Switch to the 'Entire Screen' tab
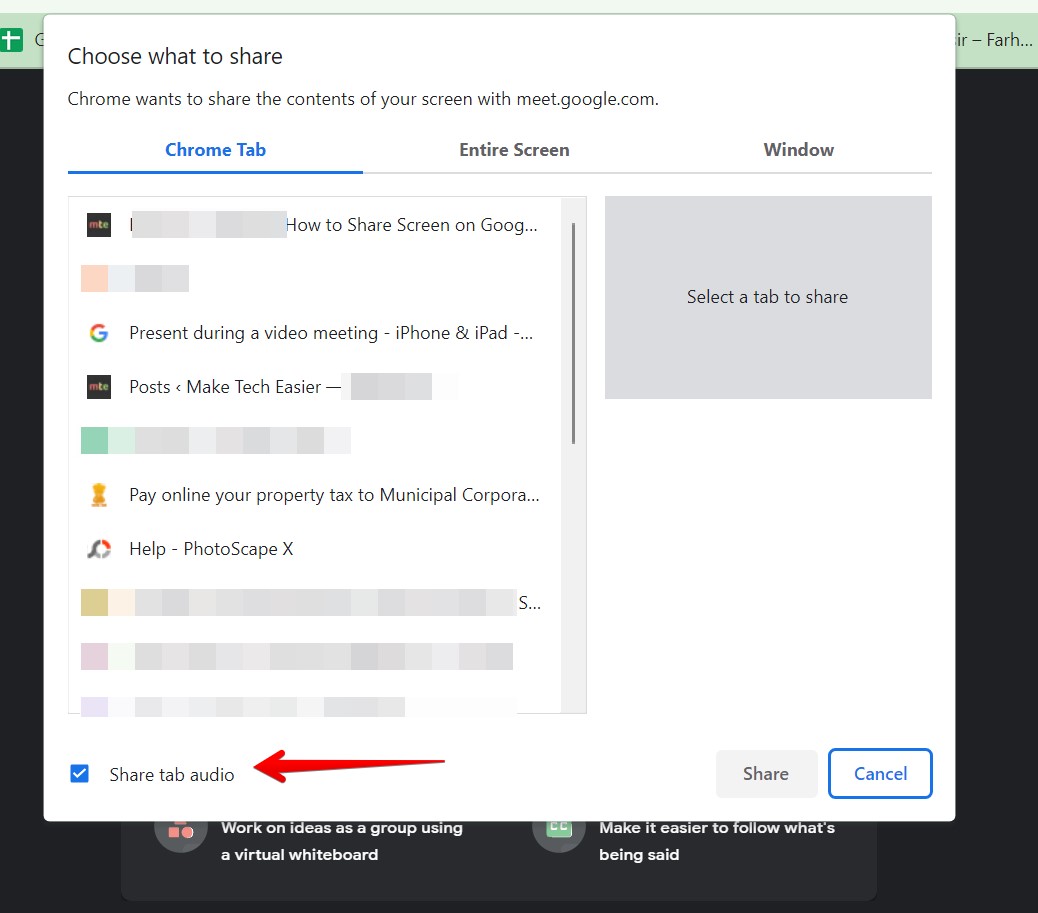The height and width of the screenshot is (913, 1038). (x=514, y=149)
